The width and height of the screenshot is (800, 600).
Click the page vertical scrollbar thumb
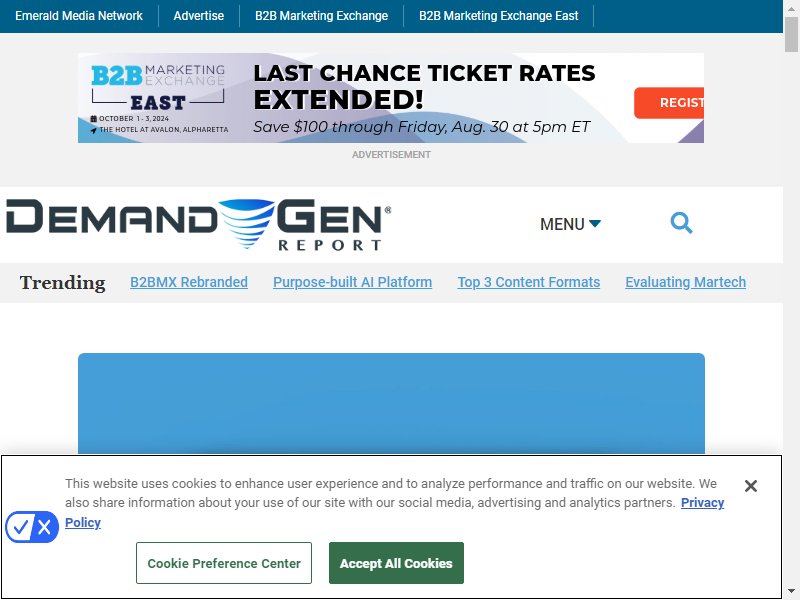click(791, 34)
